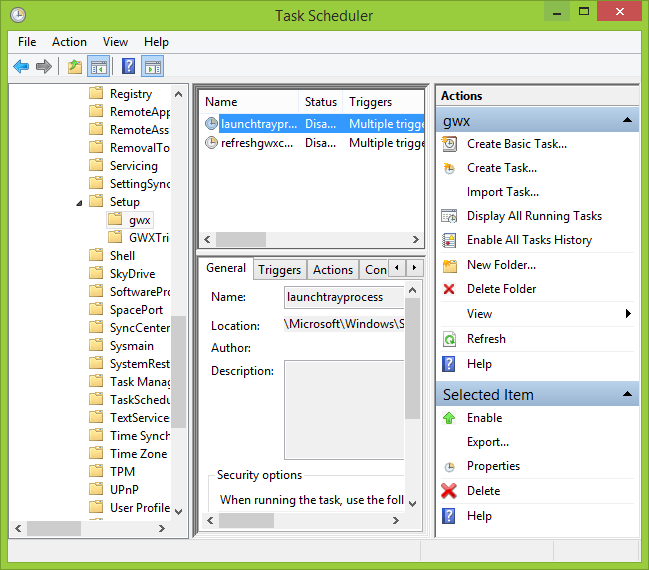This screenshot has height=570, width=649.
Task: Click the Display All Running Tasks icon
Action: [x=449, y=216]
